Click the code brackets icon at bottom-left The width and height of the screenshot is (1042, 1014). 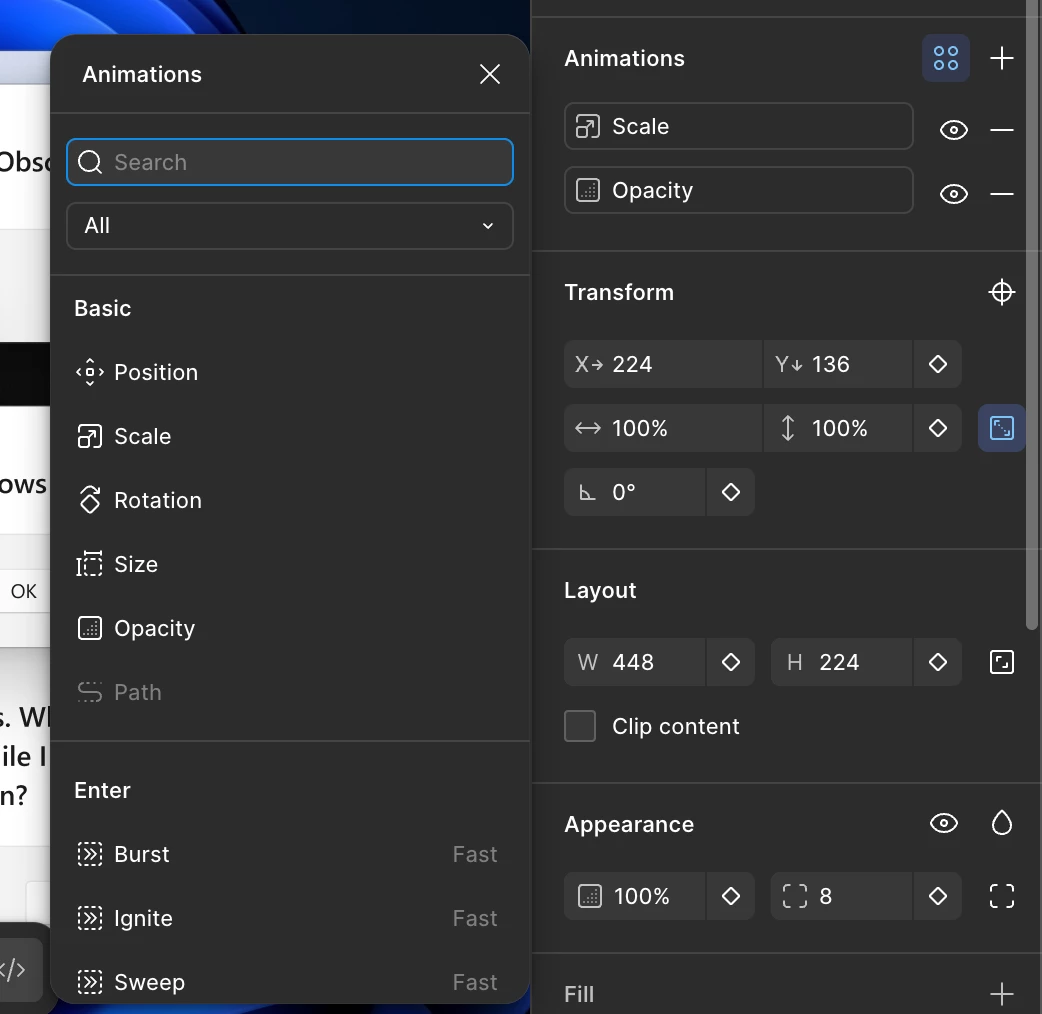tap(13, 969)
